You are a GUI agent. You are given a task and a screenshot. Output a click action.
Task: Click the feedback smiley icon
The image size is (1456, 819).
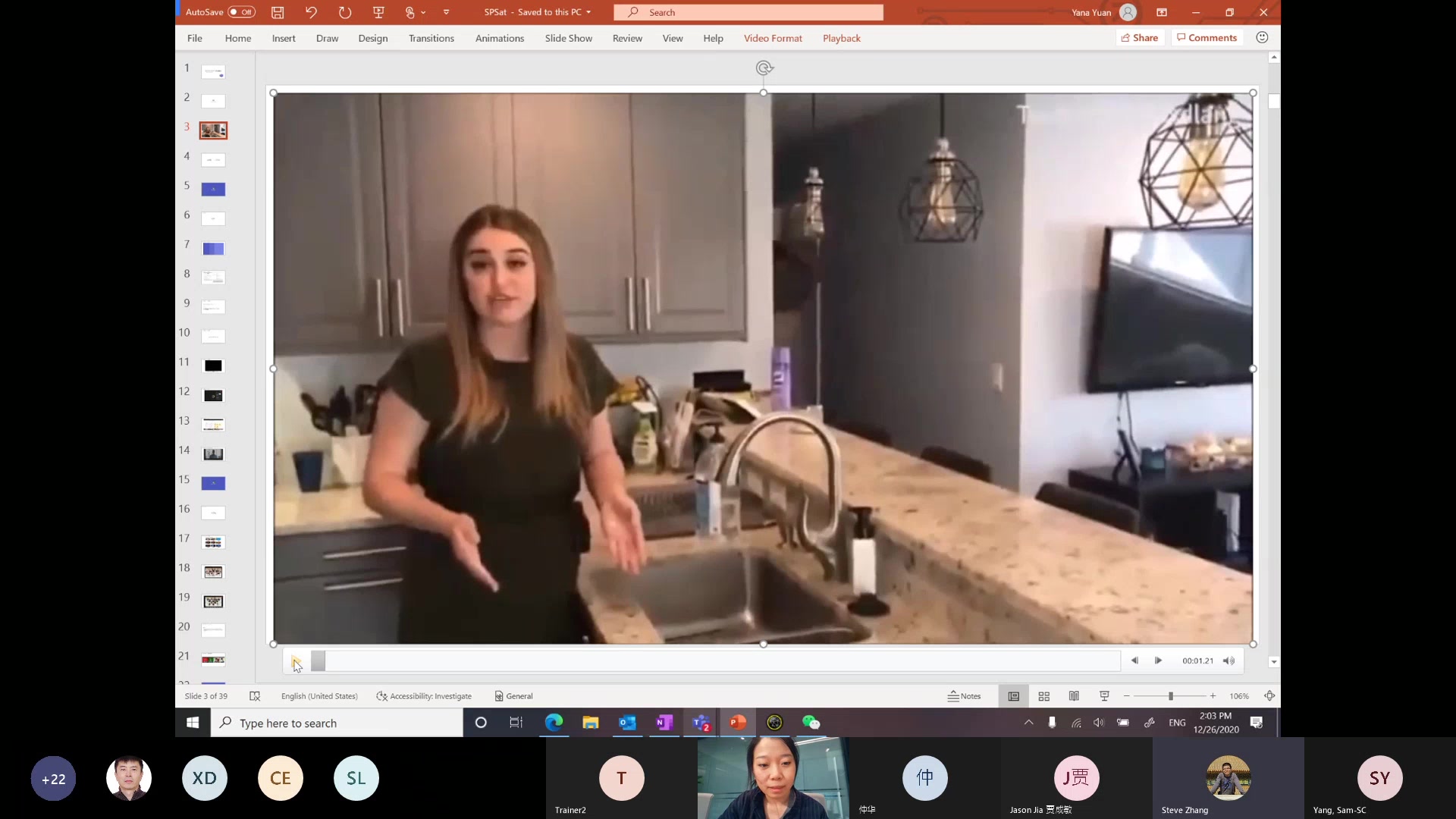(1262, 37)
